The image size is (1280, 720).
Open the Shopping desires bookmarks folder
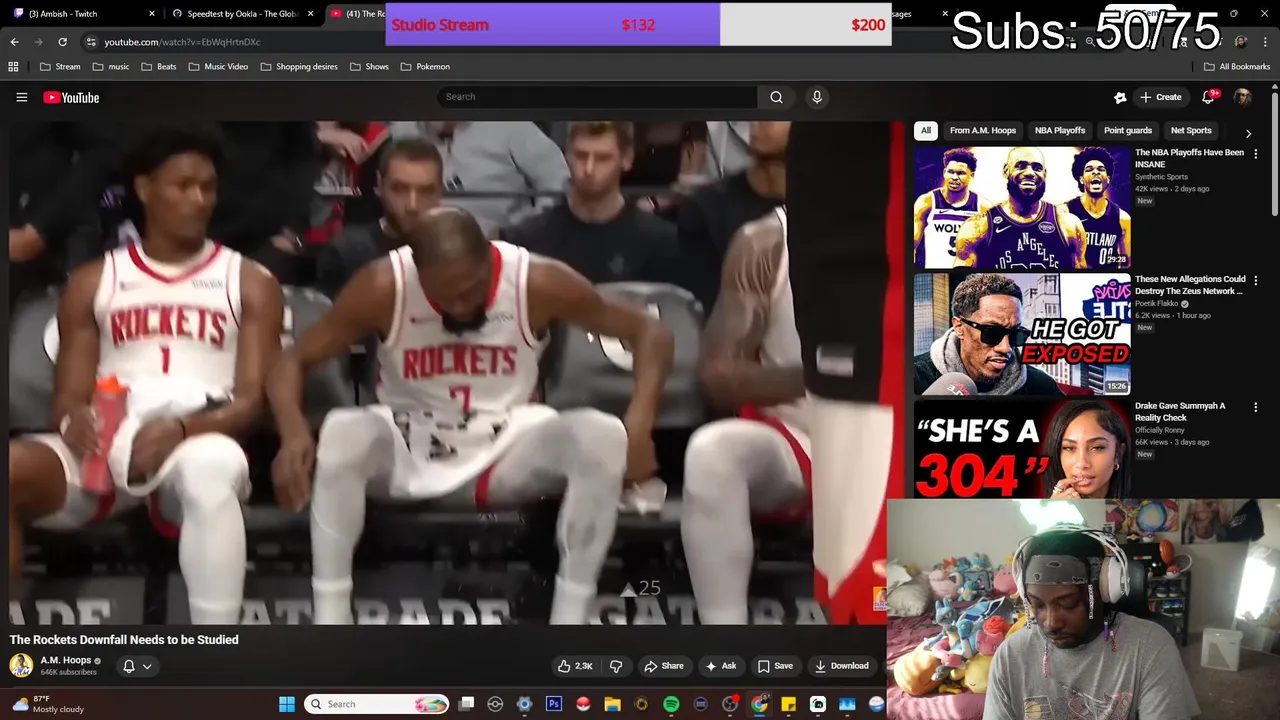click(x=299, y=67)
